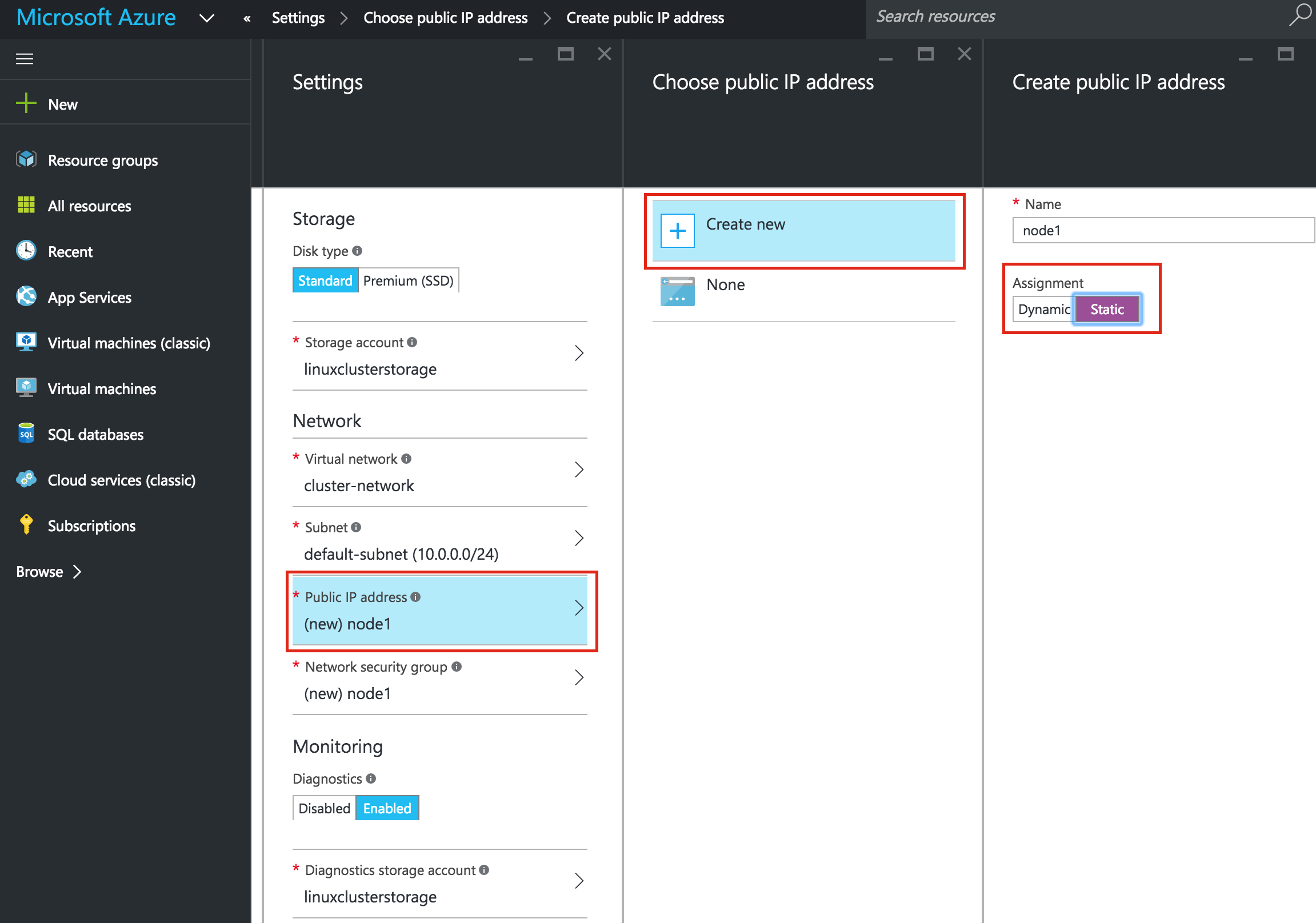Select None public IP option
This screenshot has width=1316, height=923.
[x=803, y=292]
